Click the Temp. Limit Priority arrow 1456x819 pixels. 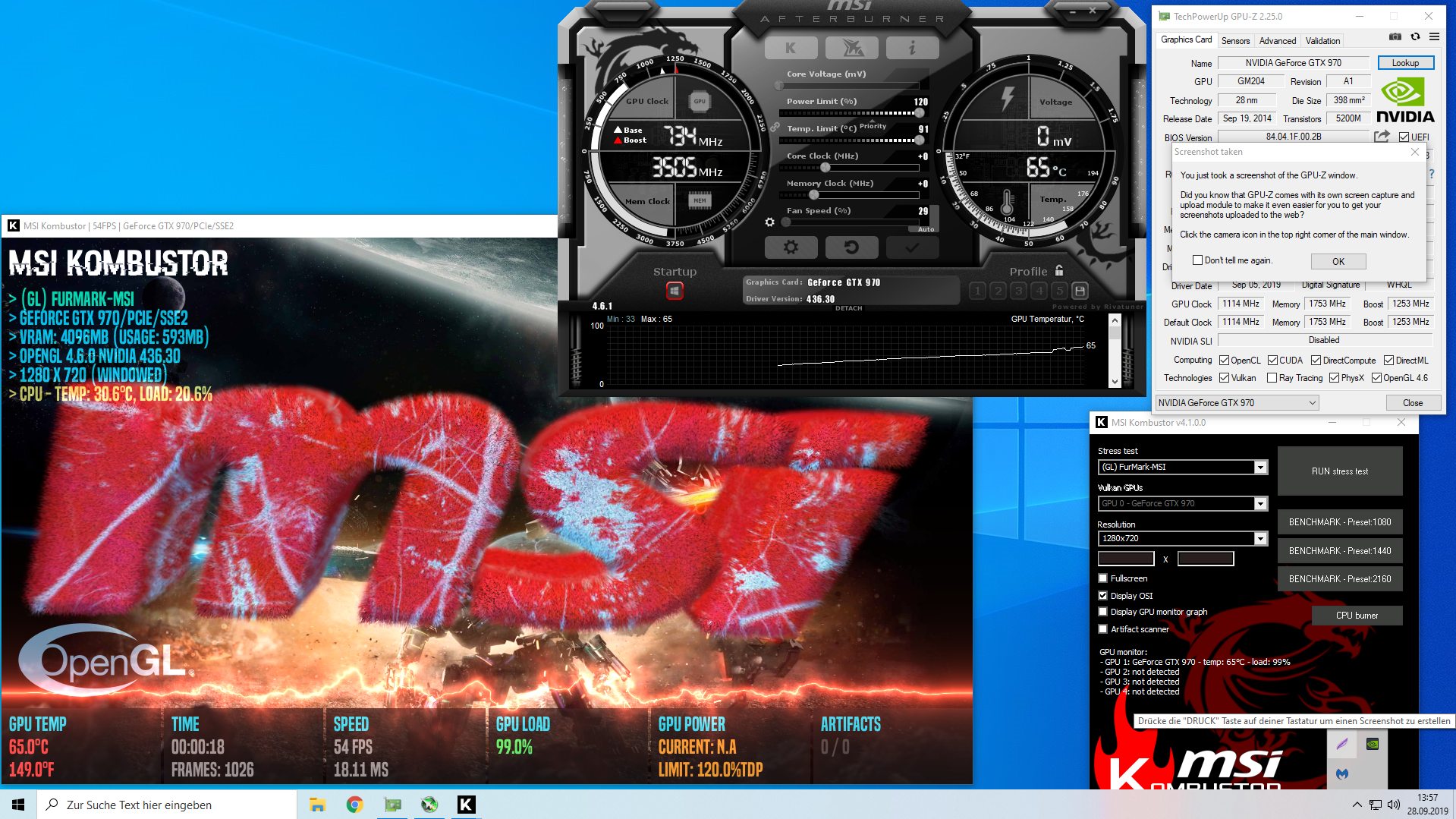(x=873, y=121)
